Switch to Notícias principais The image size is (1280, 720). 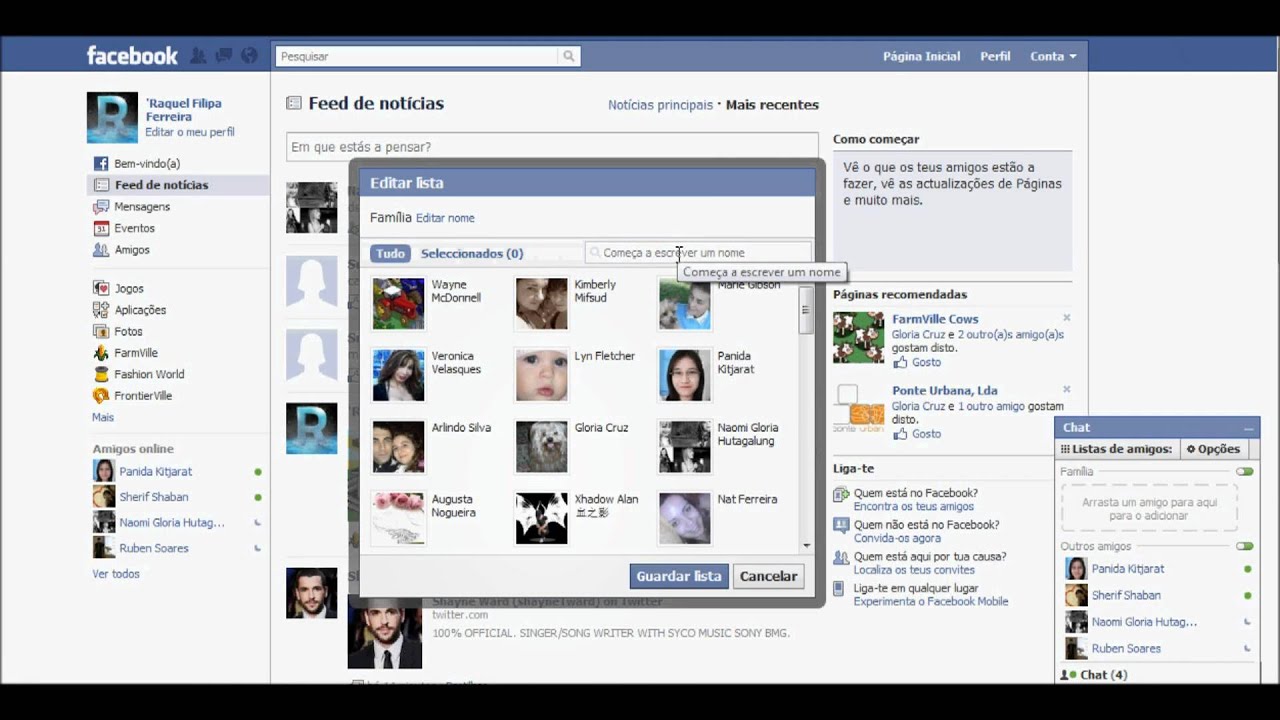(660, 104)
